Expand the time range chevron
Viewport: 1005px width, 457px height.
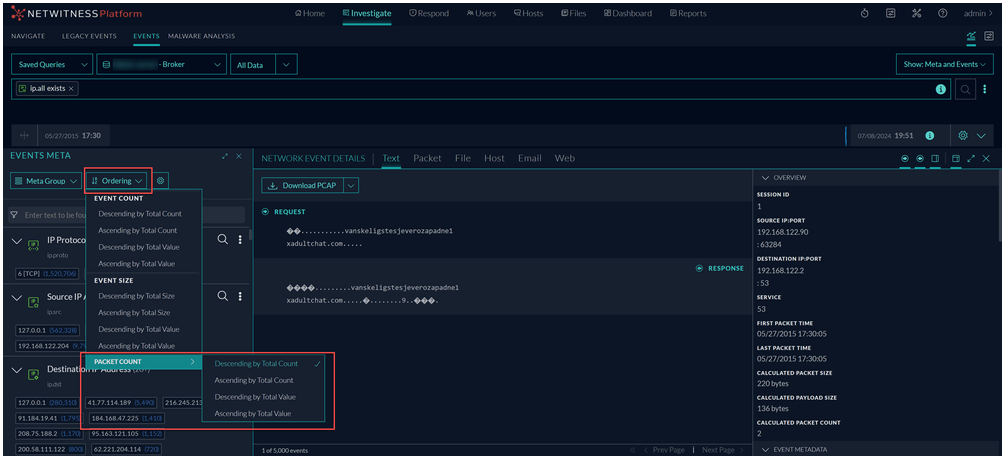[x=981, y=136]
